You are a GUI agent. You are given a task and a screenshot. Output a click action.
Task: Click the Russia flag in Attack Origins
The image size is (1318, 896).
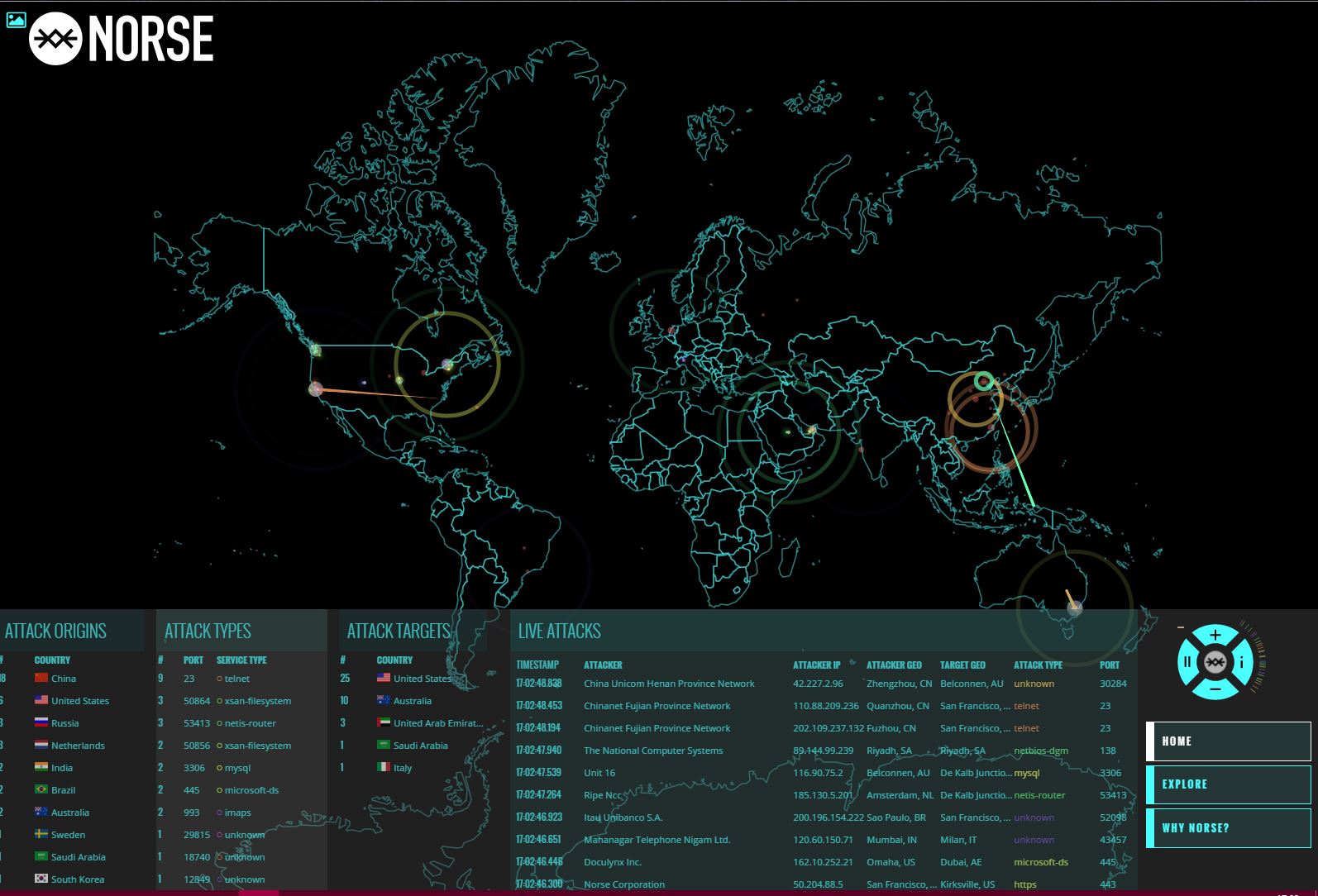tap(41, 722)
